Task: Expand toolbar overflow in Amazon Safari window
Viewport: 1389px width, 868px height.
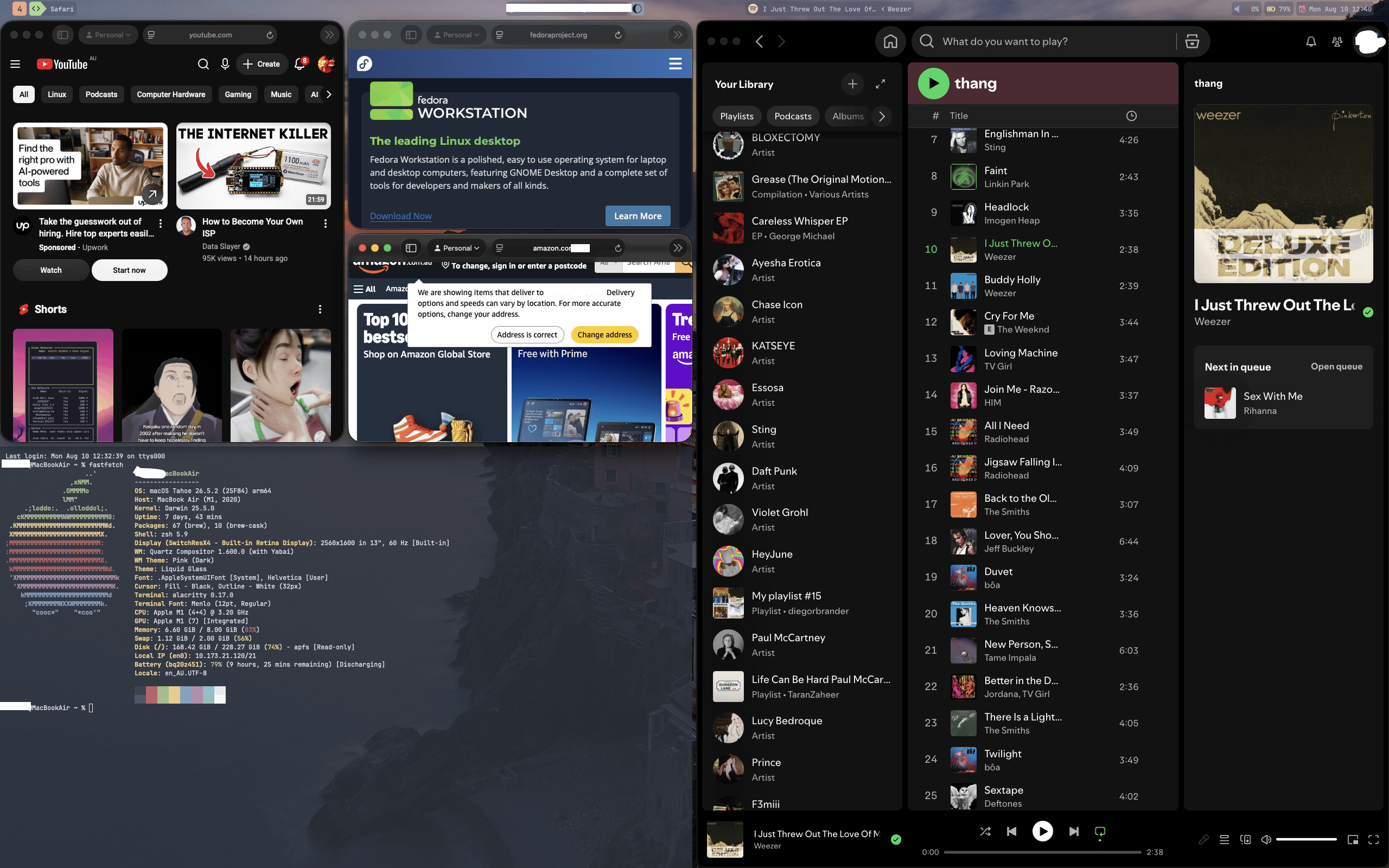Action: click(678, 248)
